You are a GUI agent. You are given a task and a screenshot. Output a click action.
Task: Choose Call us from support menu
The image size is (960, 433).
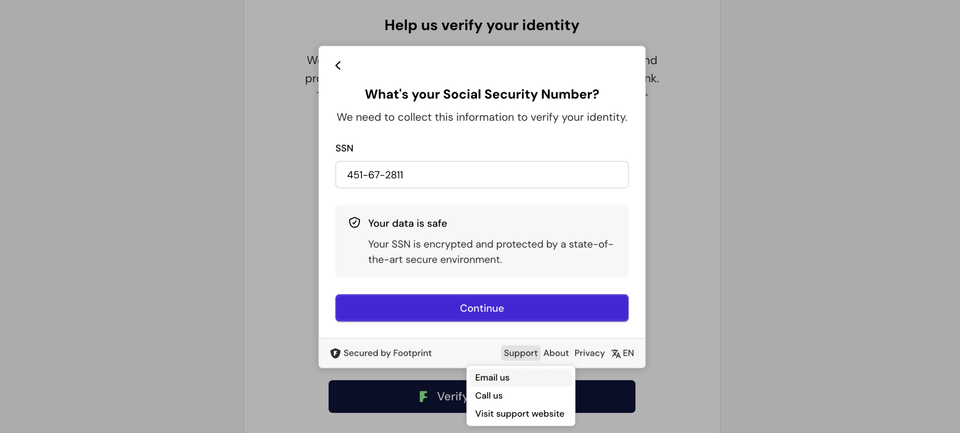(489, 396)
